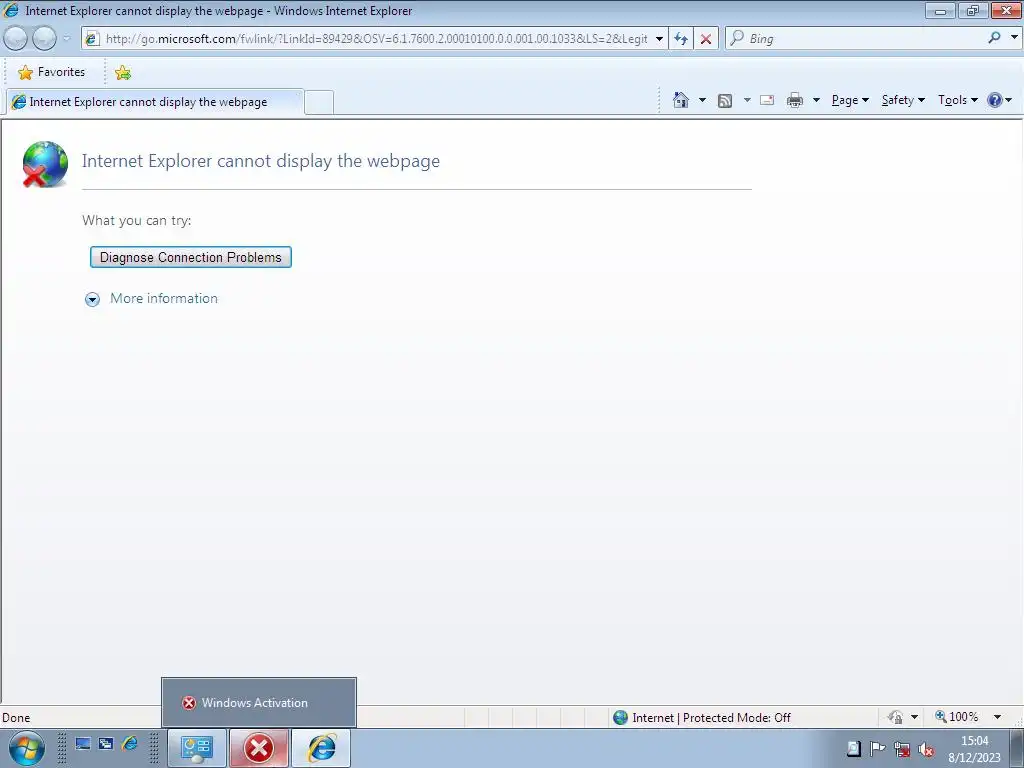Open Action Center flag tray icon
Image resolution: width=1024 pixels, height=768 pixels.
click(878, 749)
